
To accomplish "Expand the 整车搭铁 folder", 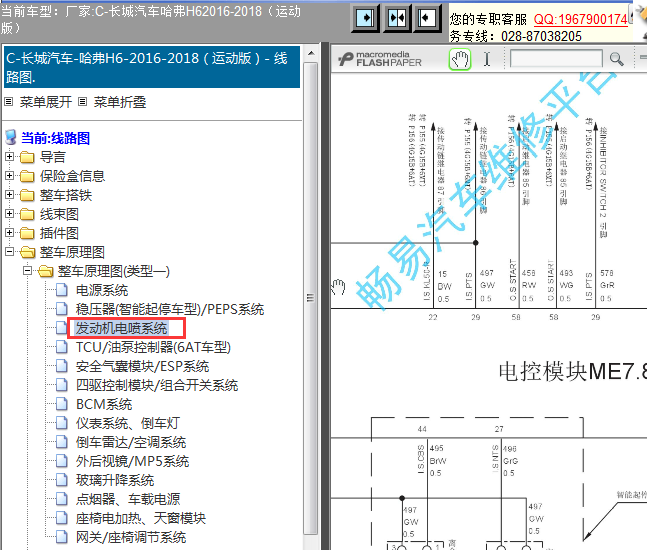I will click(x=9, y=195).
